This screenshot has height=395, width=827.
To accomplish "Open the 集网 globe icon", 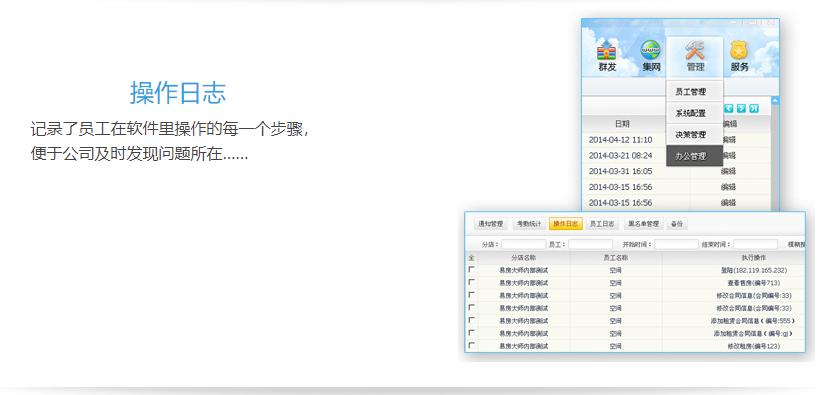I will [651, 56].
